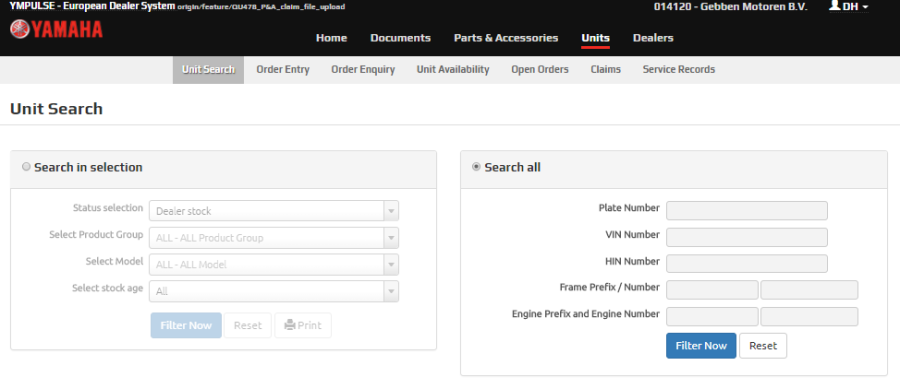The width and height of the screenshot is (900, 389).
Task: Go to the Open Orders tab
Action: tap(540, 69)
